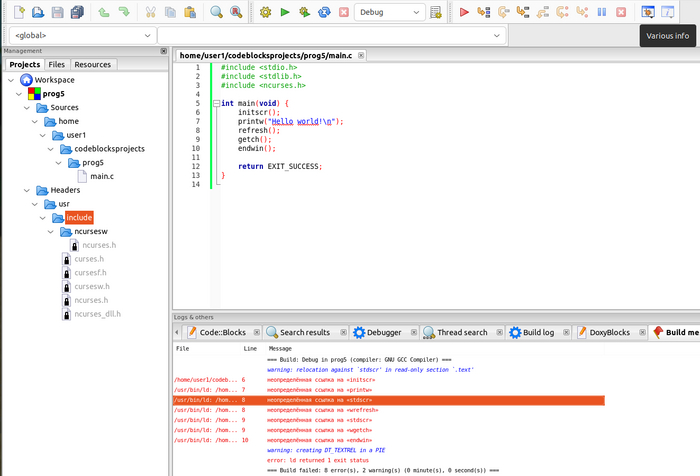Select main.c in the project tree
This screenshot has height=476, width=700.
click(x=101, y=176)
